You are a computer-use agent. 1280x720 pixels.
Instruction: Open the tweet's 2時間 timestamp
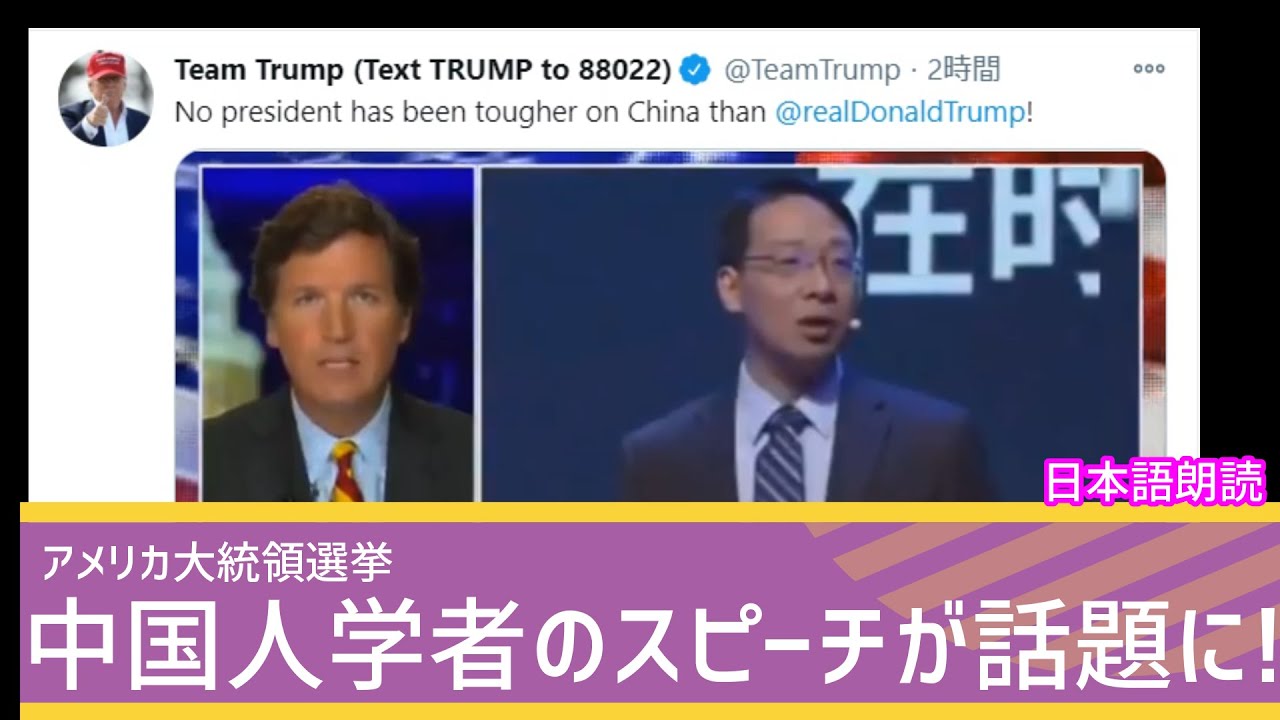963,70
